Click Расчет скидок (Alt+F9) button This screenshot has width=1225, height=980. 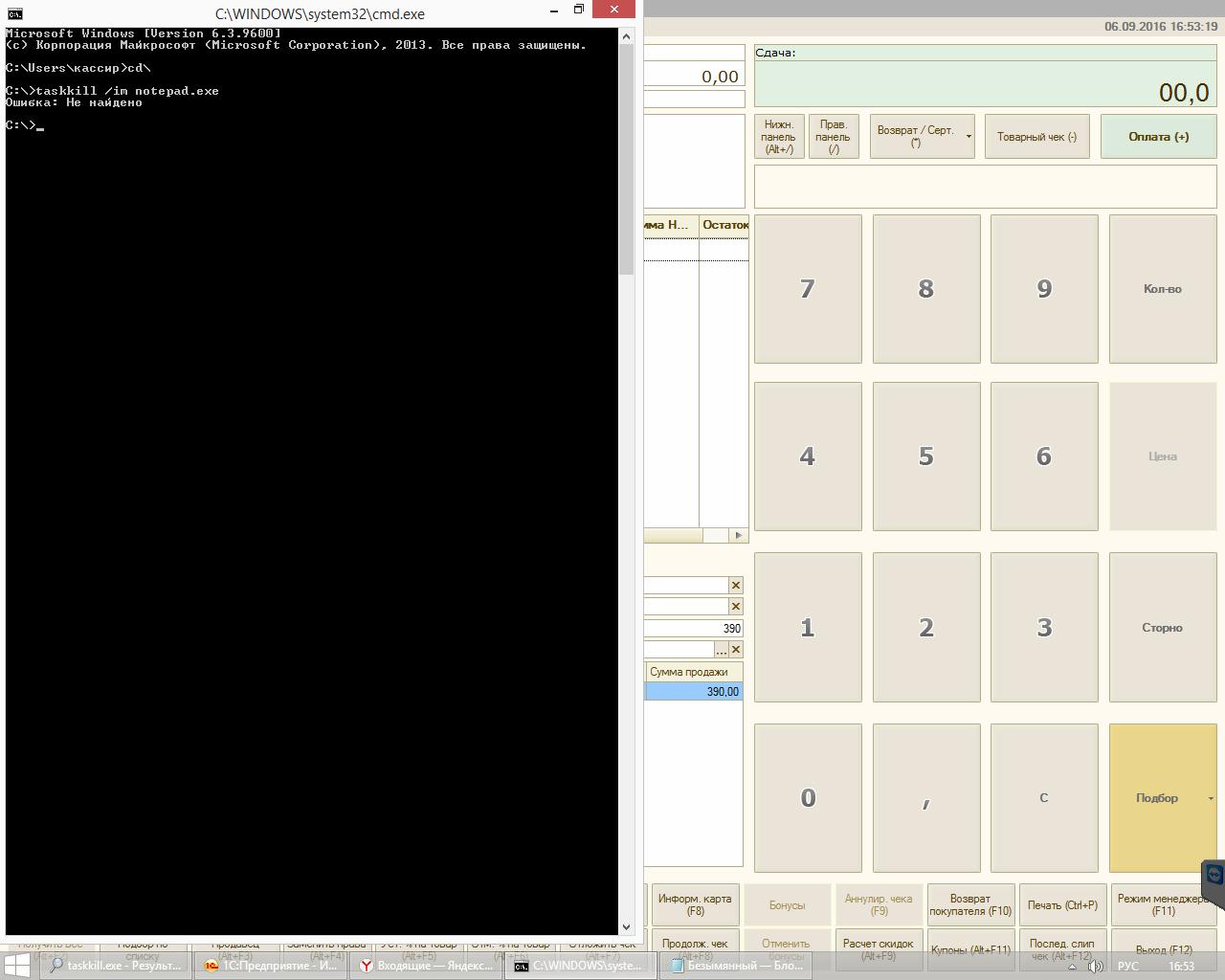tap(879, 949)
